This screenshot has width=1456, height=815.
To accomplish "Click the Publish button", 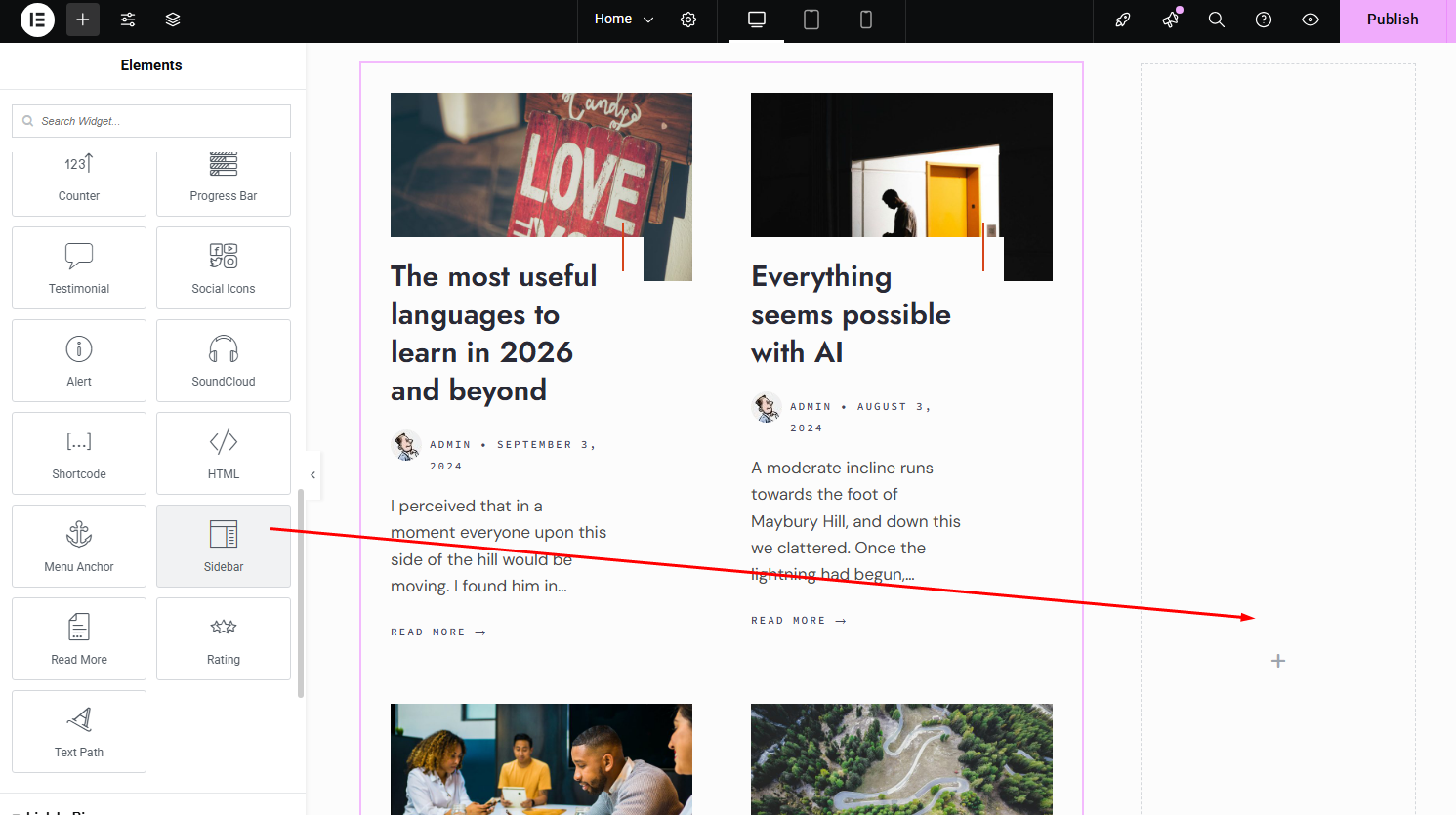I will click(x=1392, y=20).
